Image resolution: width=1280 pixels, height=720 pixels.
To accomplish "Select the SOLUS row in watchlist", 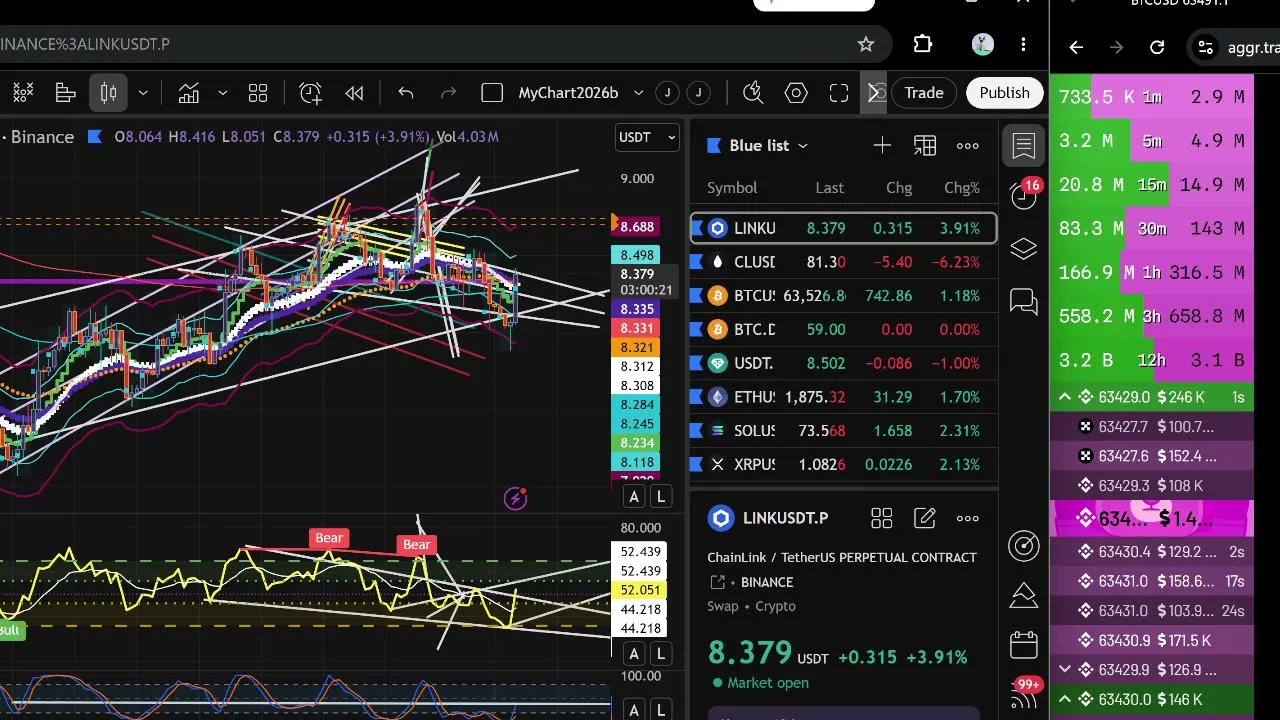I will click(844, 431).
